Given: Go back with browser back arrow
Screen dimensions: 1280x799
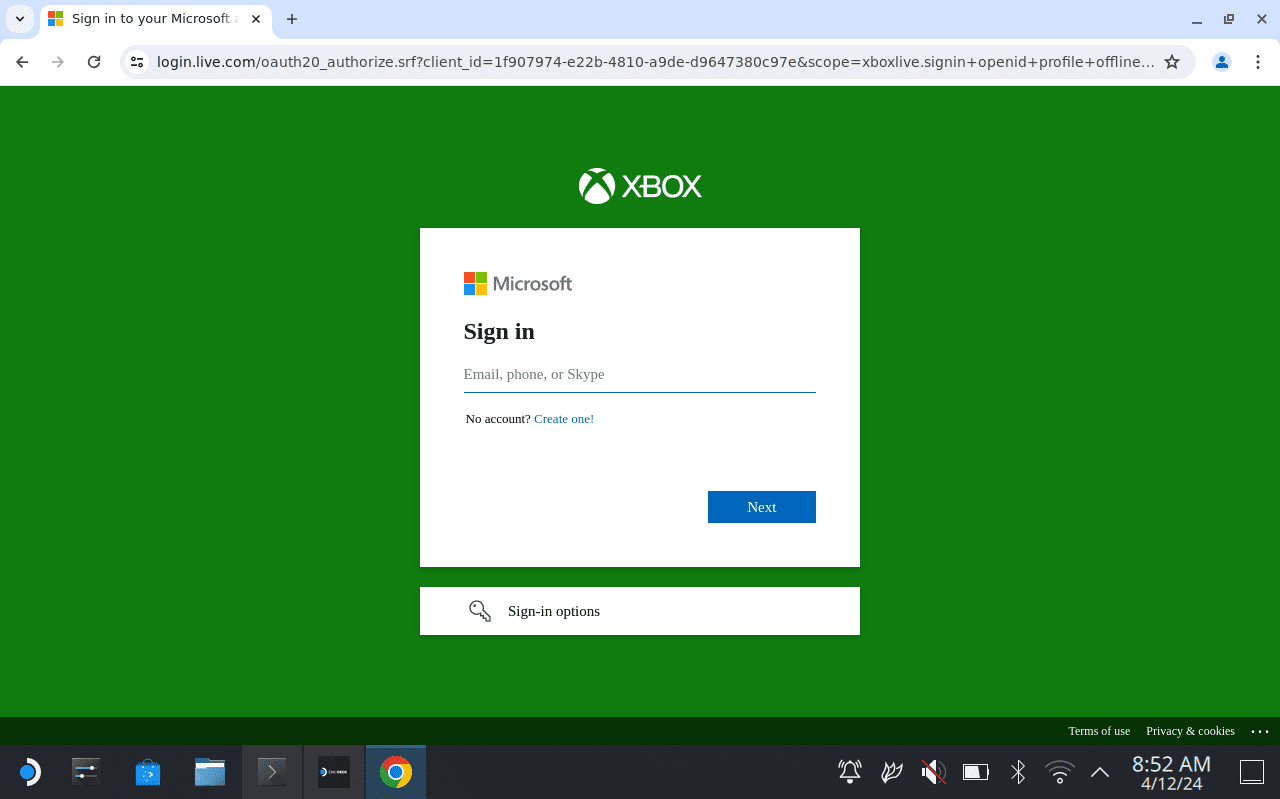Looking at the screenshot, I should coord(22,62).
